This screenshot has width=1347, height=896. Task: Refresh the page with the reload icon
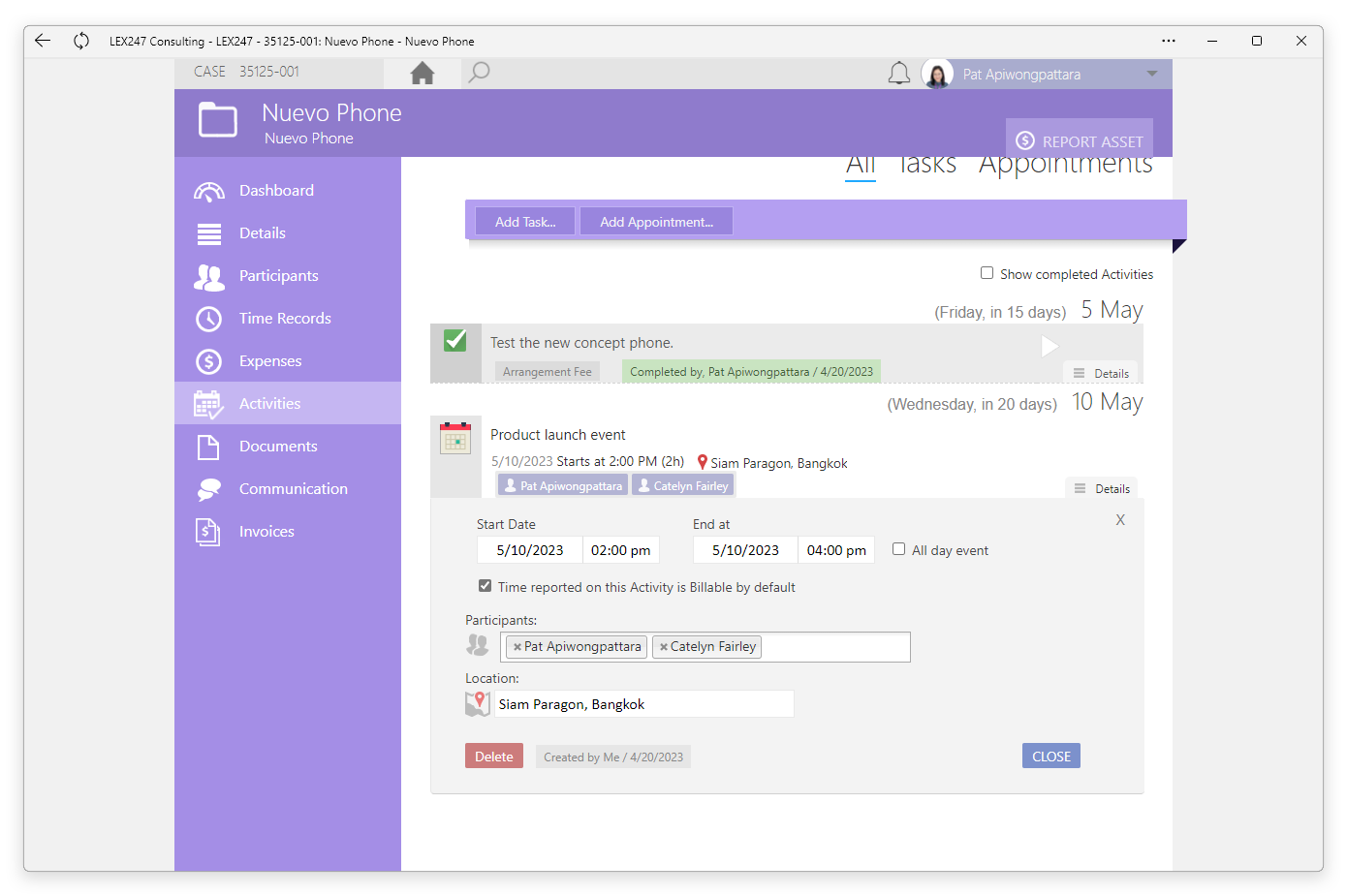point(81,41)
